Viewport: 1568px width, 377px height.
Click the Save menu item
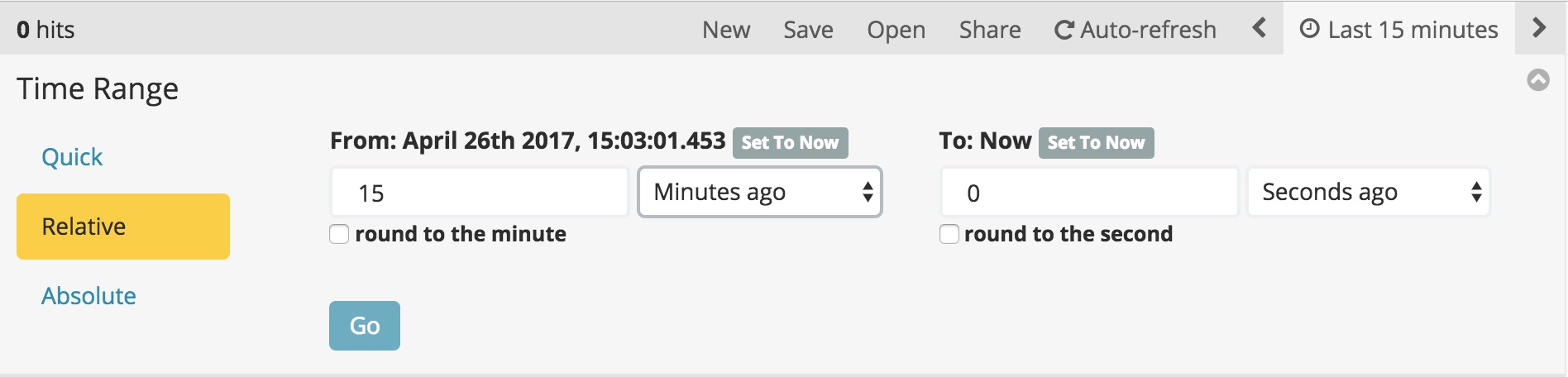pos(808,30)
